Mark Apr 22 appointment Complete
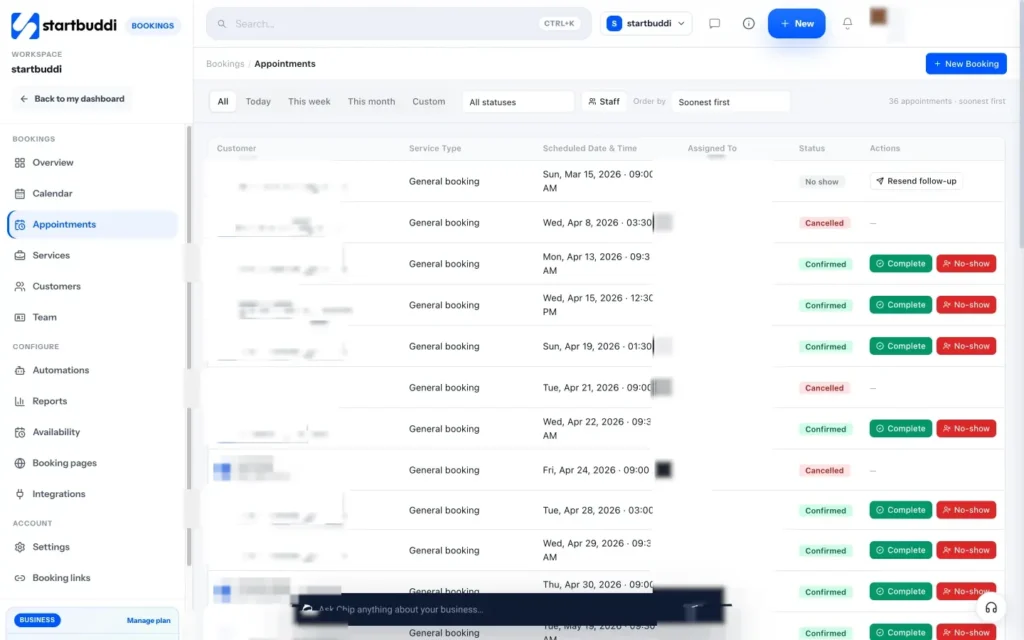The width and height of the screenshot is (1024, 640). click(900, 428)
